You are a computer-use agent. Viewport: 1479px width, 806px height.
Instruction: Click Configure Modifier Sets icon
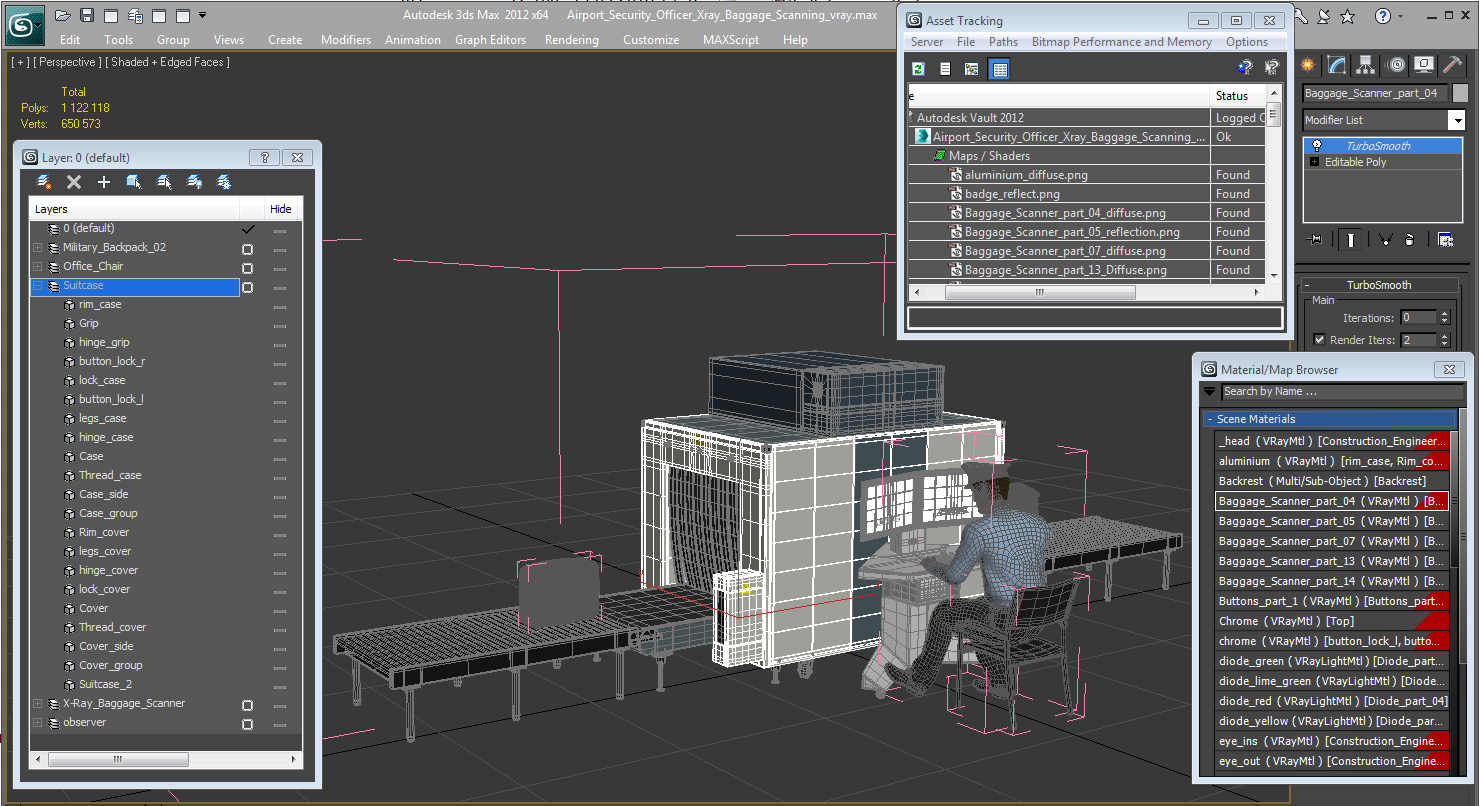[1445, 240]
